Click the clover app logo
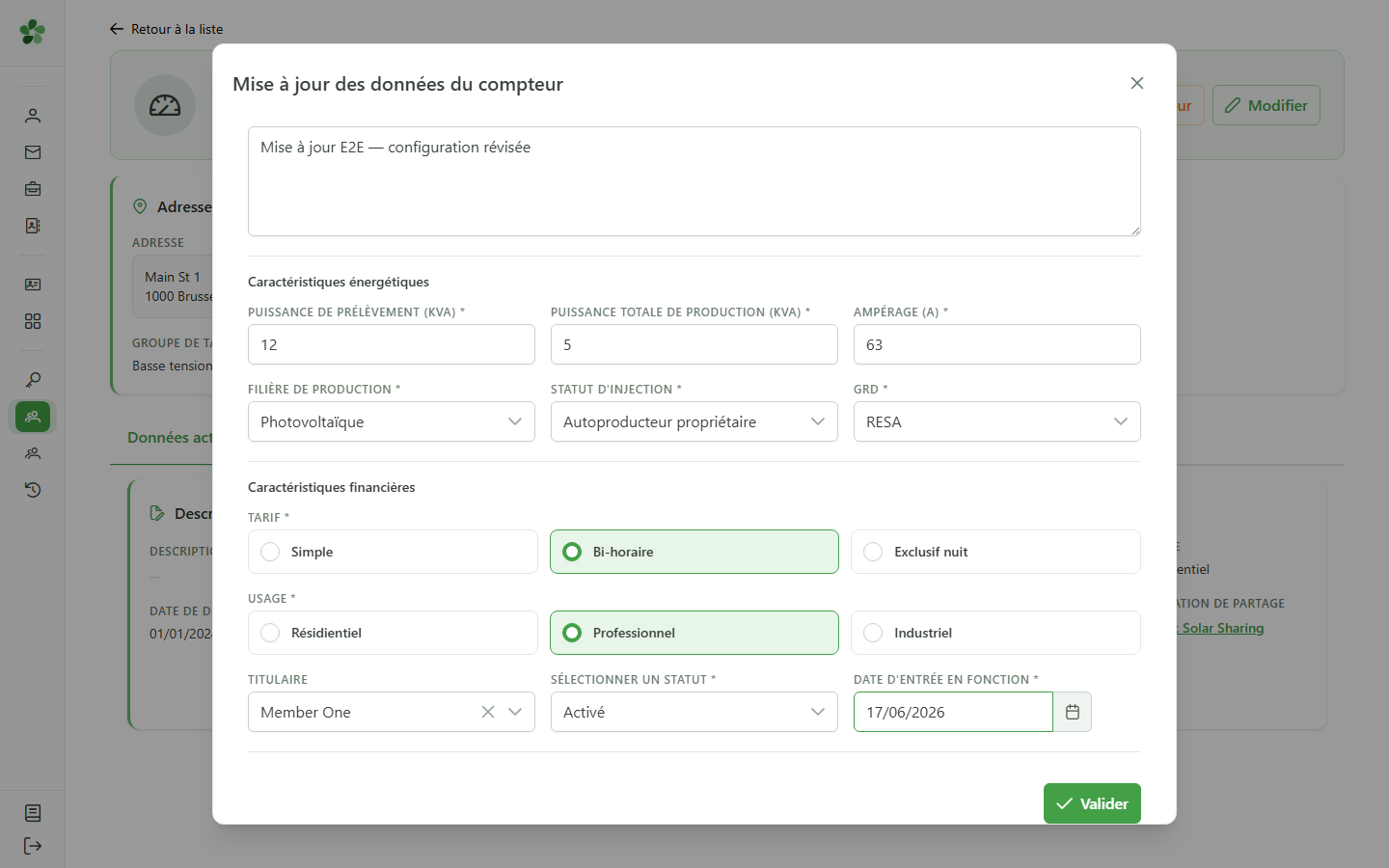 pos(33,32)
